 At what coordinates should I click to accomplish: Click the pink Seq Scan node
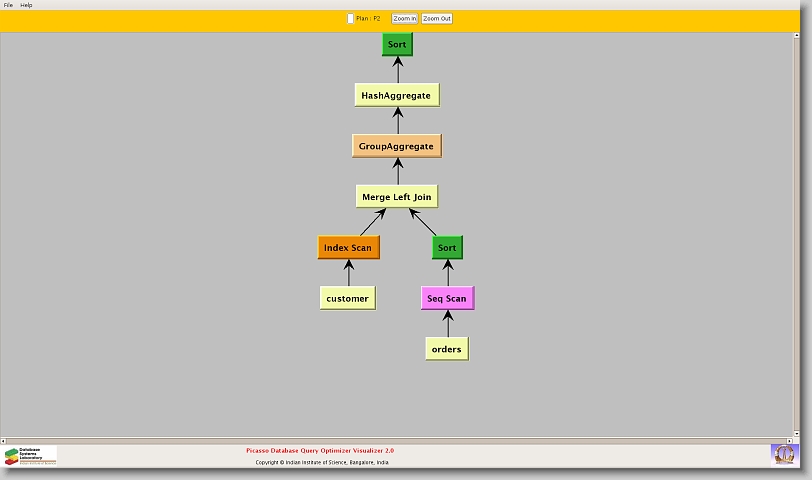click(447, 298)
